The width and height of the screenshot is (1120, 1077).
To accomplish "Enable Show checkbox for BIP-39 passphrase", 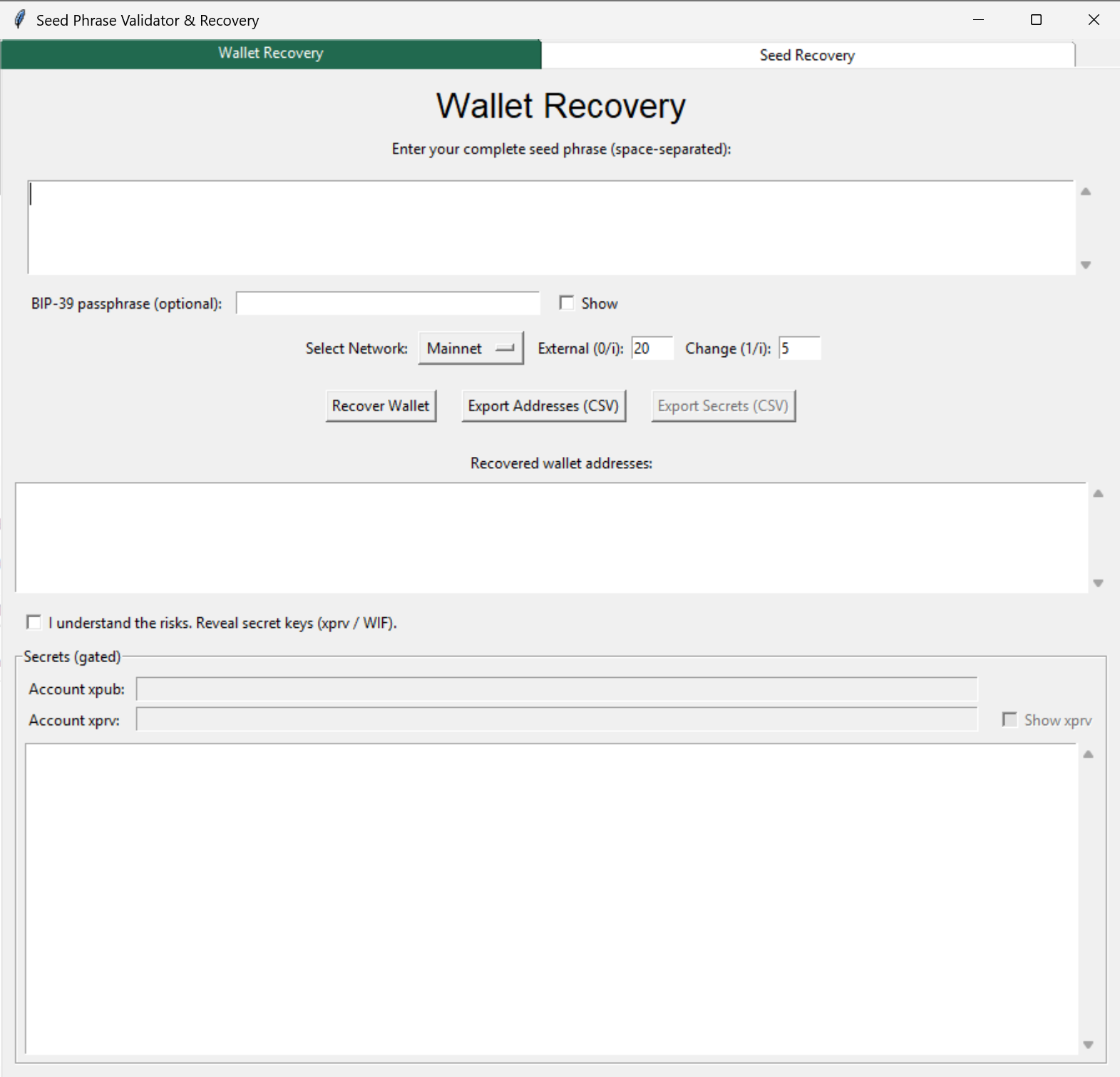I will (567, 304).
